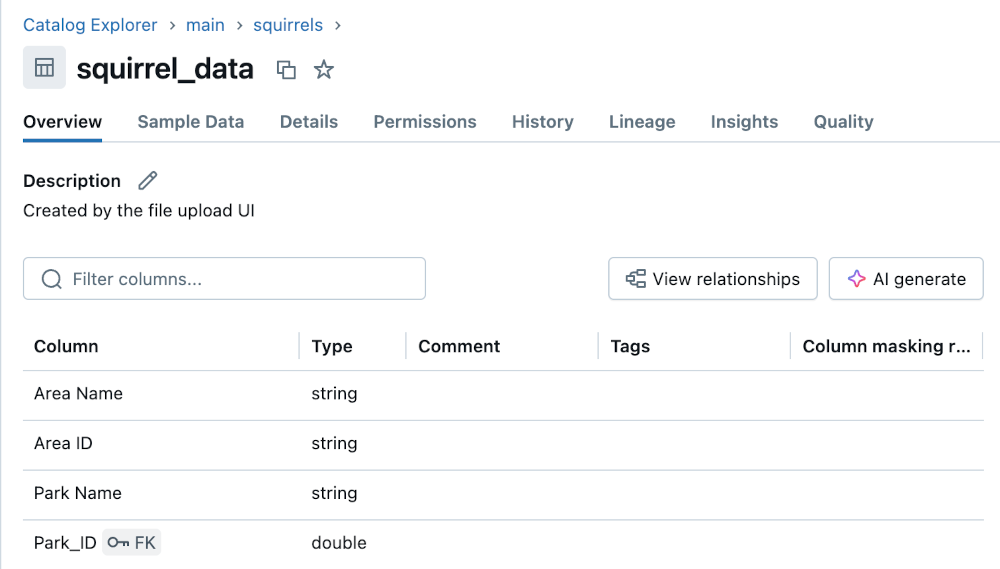Screen dimensions: 1000x569
Task: Select the Quality tab
Action: tap(843, 122)
